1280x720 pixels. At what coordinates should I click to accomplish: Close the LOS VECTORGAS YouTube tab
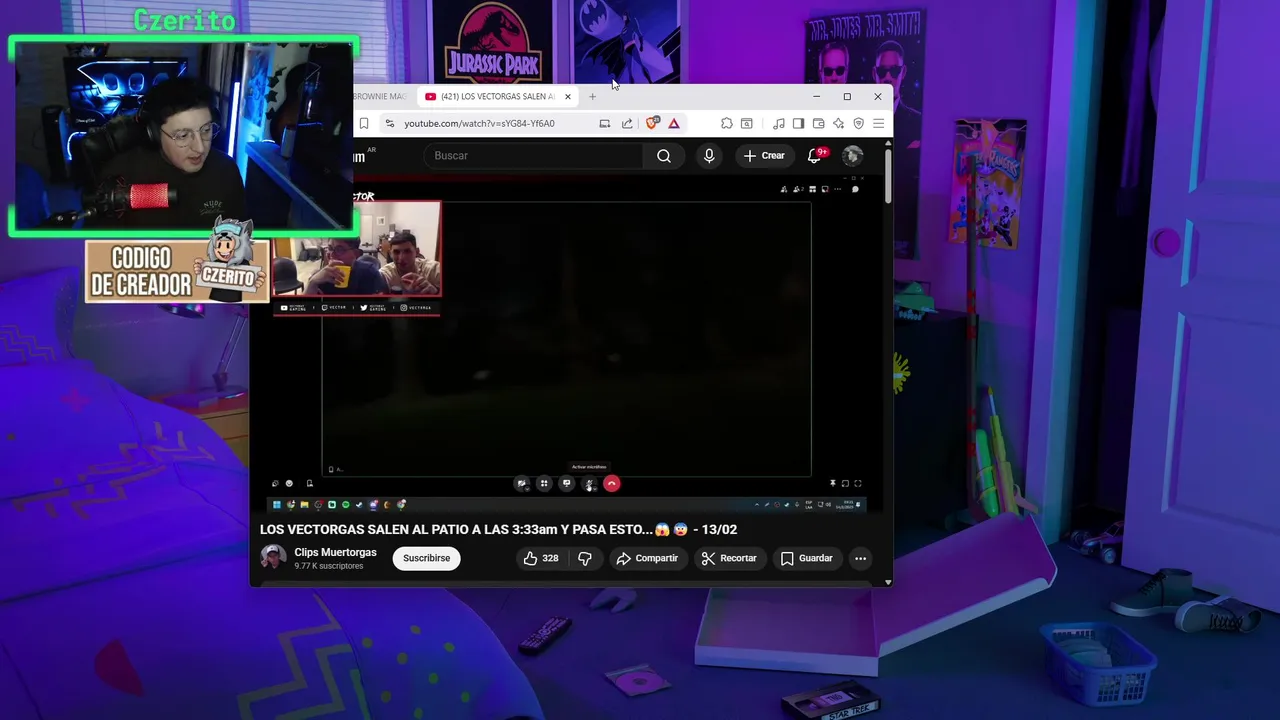pos(568,97)
